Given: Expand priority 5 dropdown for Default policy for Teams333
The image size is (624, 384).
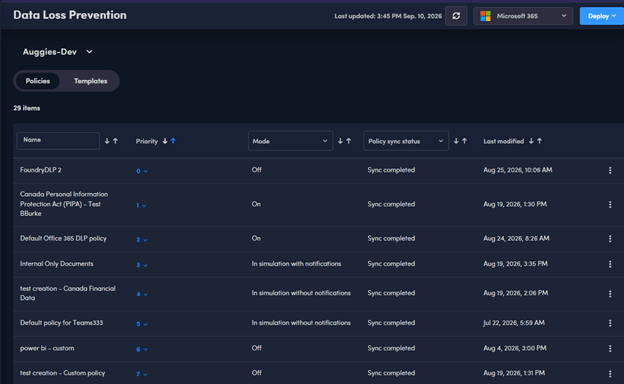Looking at the screenshot, I should 142,324.
